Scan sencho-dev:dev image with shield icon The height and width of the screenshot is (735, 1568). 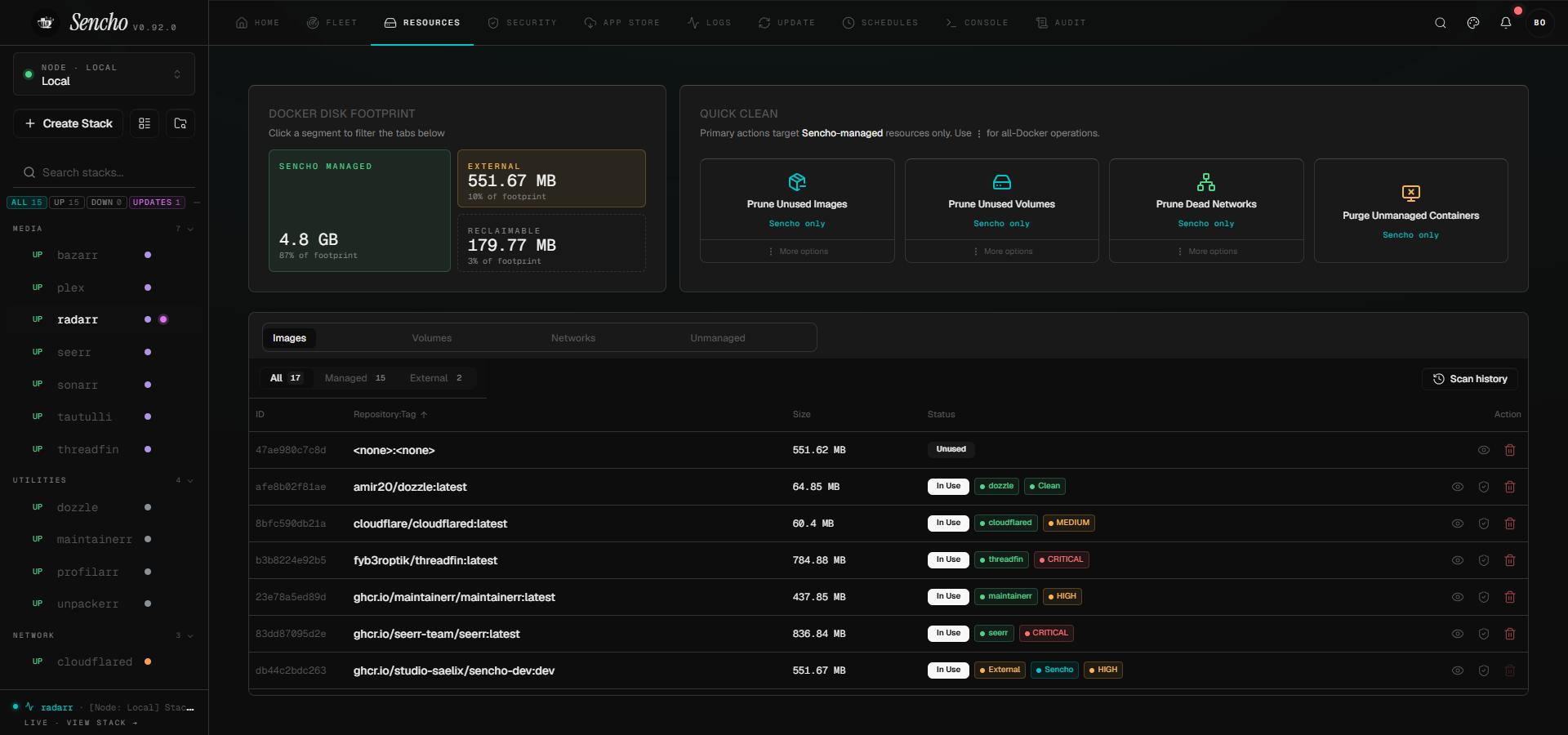(1484, 670)
